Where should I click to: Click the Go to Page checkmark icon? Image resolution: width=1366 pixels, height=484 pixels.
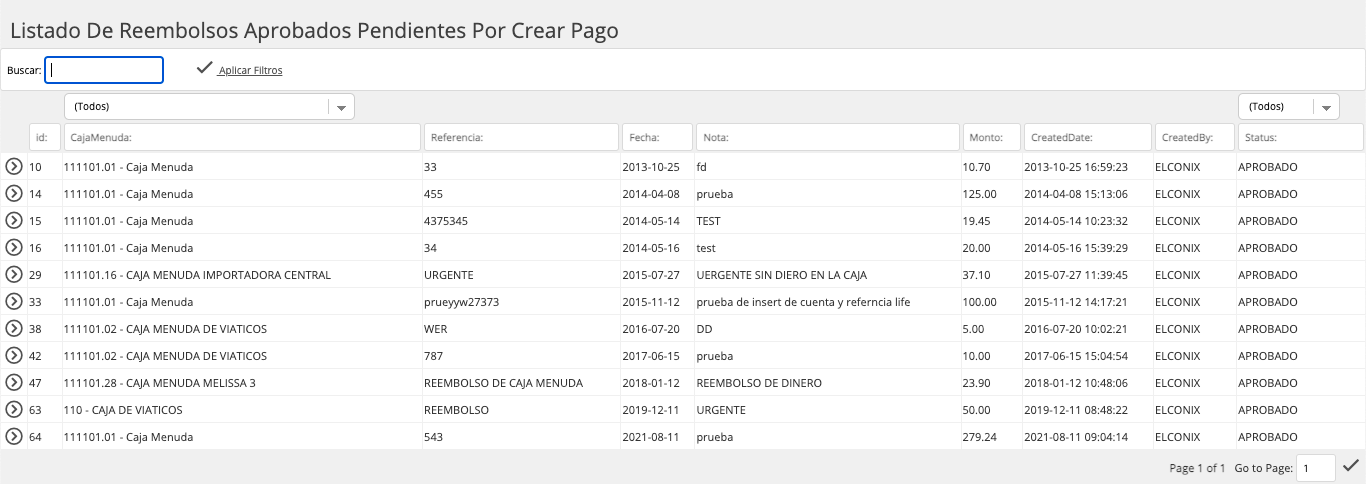(1351, 466)
